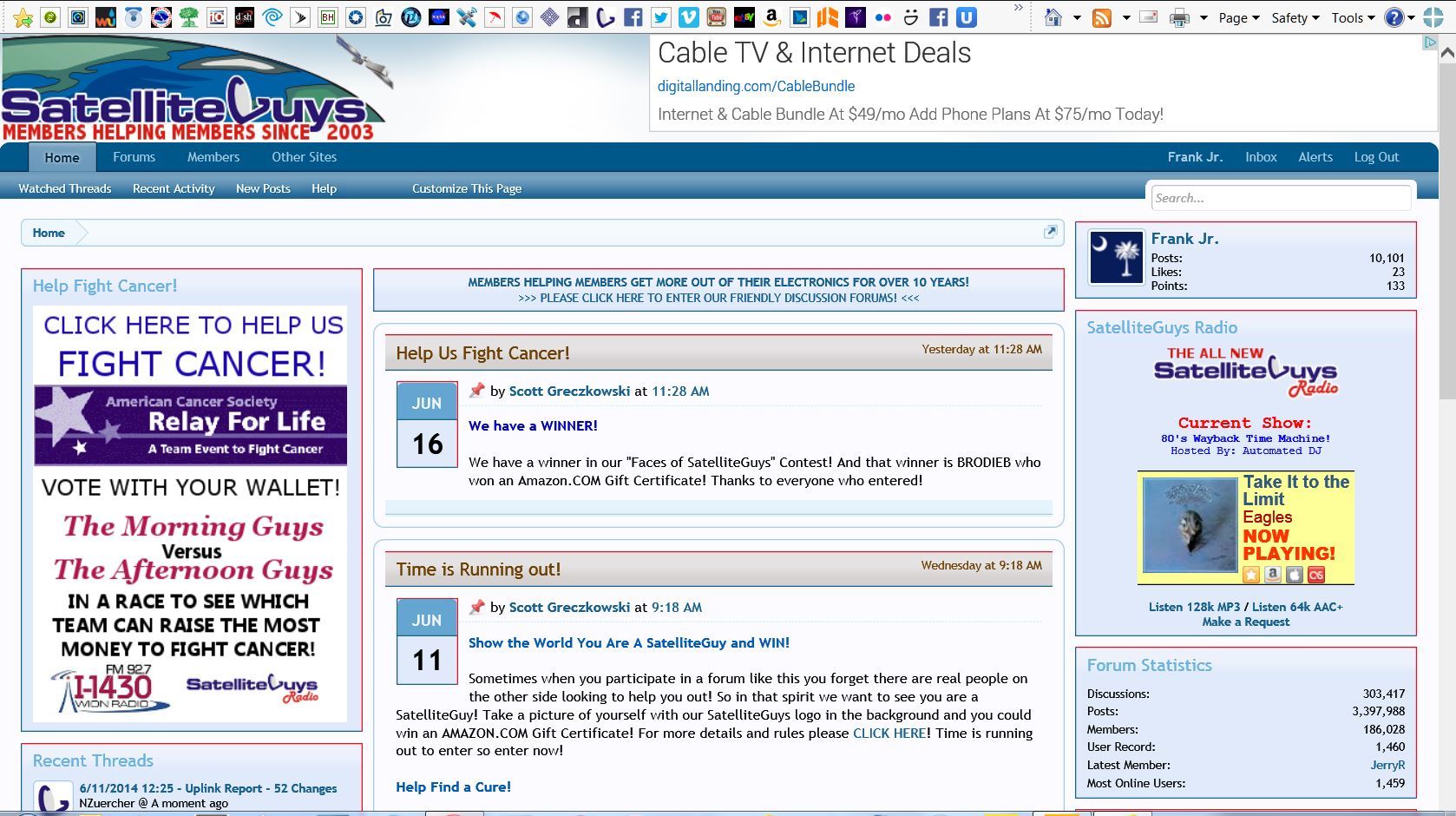The image size is (1456, 816).
Task: Click Recent Activity sub-navigation link
Action: coord(174,188)
